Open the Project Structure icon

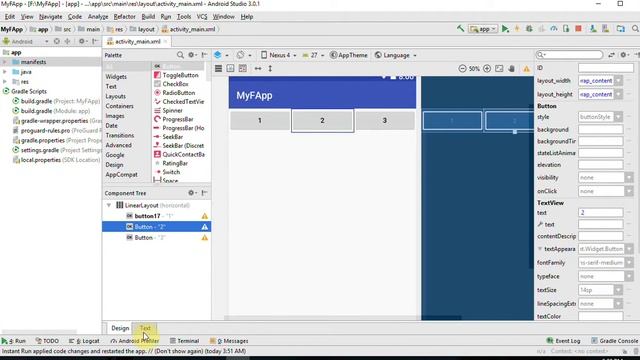(620, 29)
